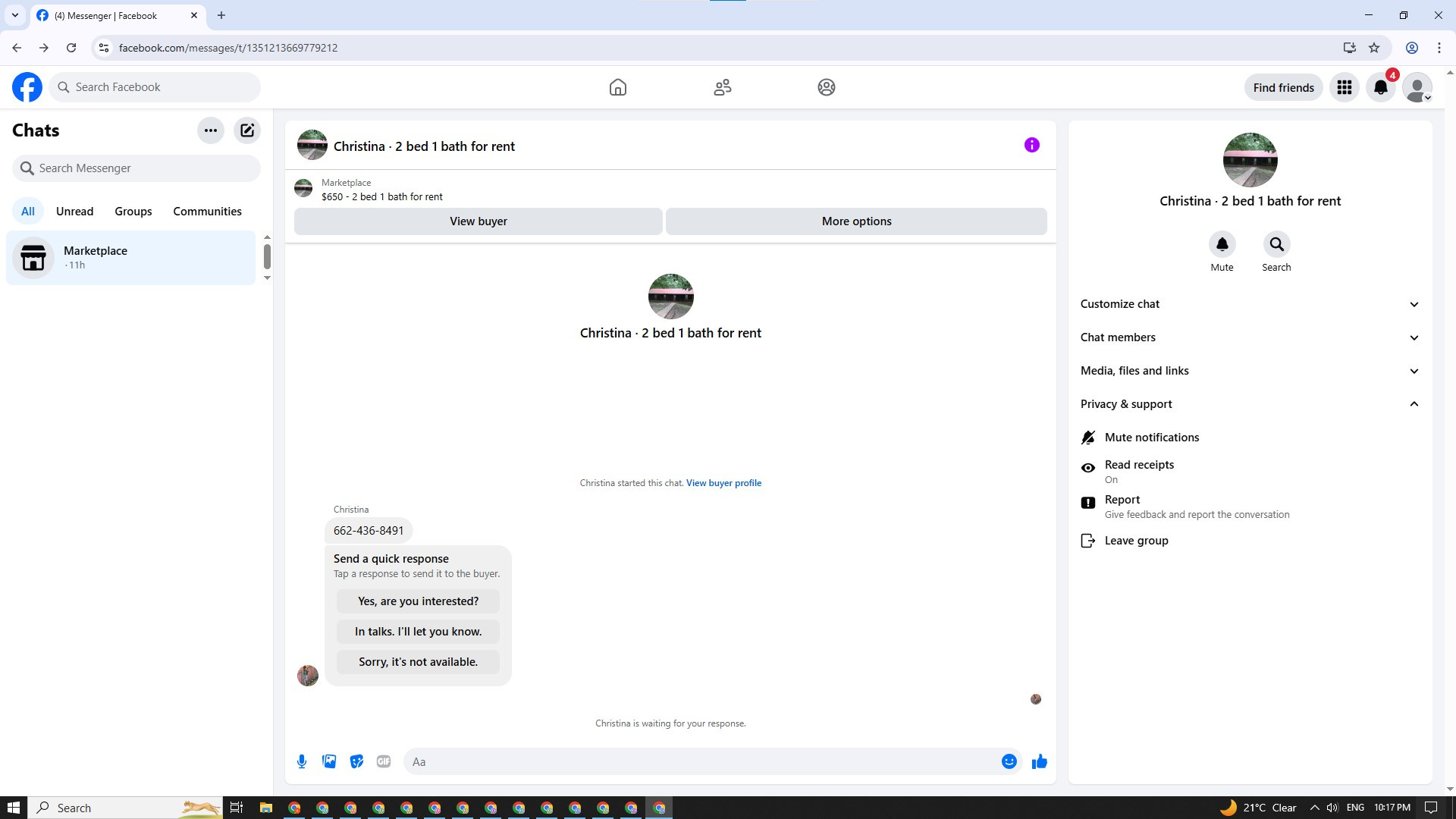Send a thumbs up like
Screen dimensions: 1456x819
click(1039, 761)
